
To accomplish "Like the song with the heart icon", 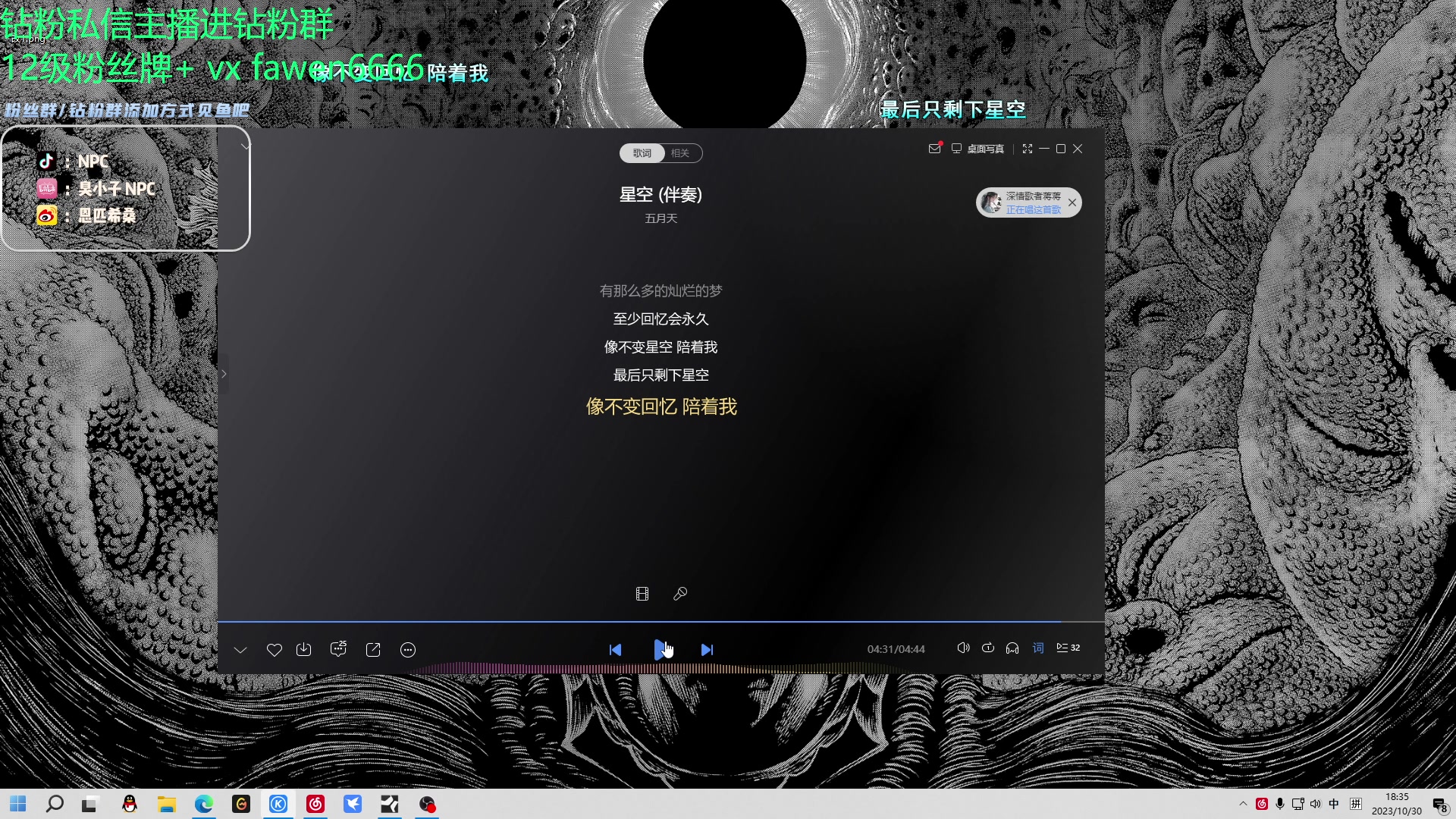I will [274, 650].
